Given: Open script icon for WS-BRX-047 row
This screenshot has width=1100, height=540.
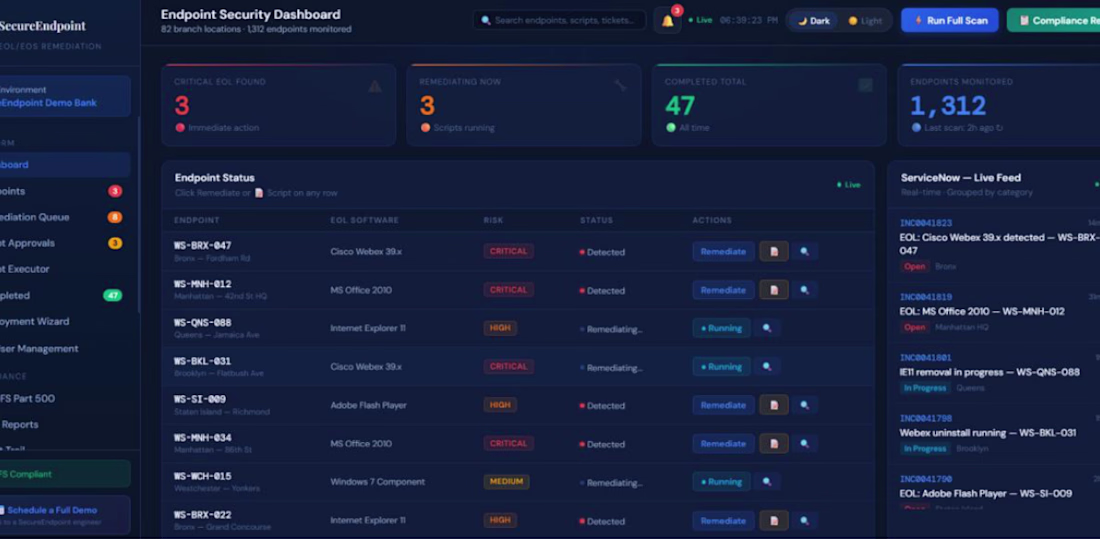Looking at the screenshot, I should (x=774, y=251).
